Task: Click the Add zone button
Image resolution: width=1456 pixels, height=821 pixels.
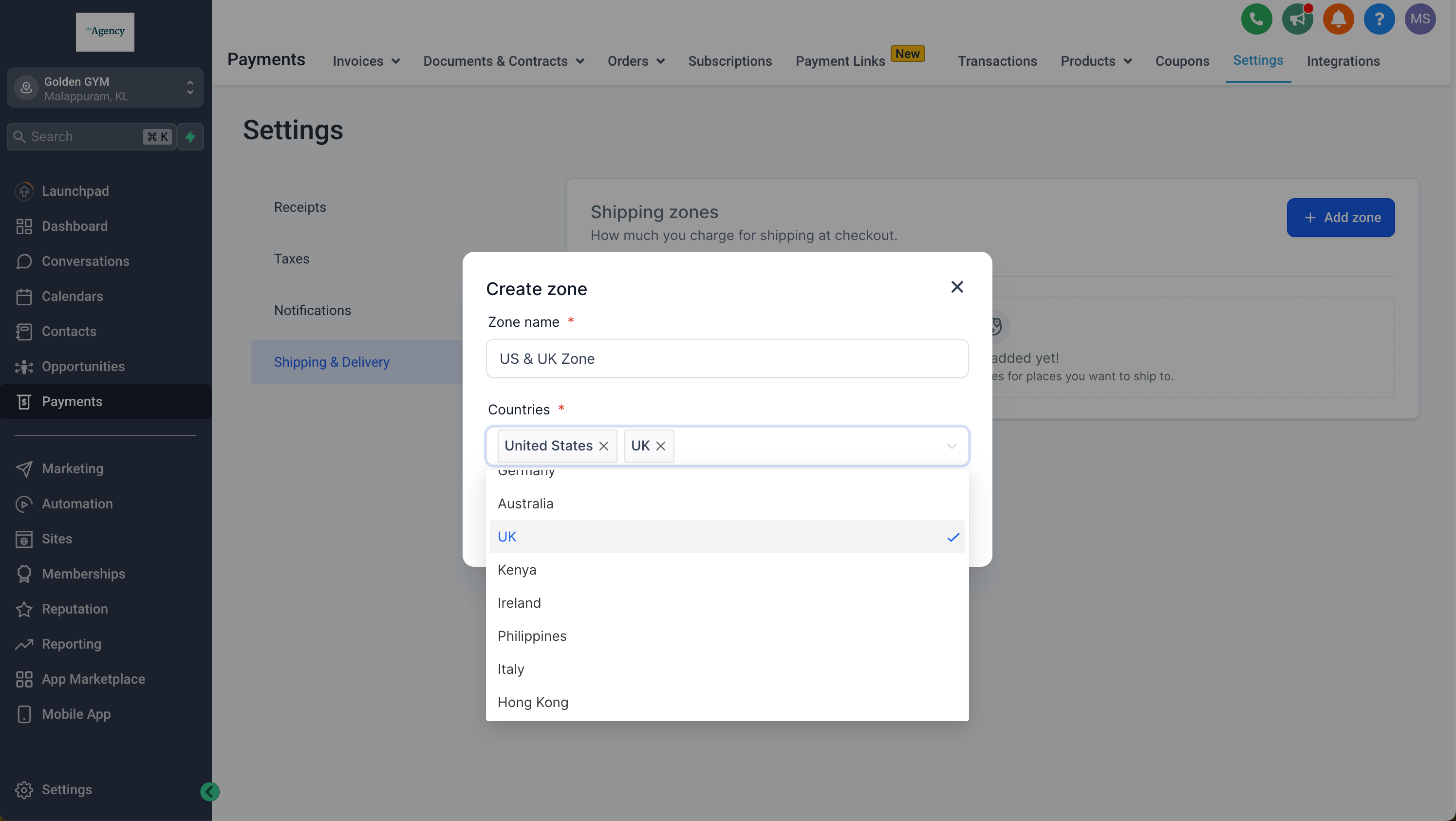Action: [x=1340, y=218]
